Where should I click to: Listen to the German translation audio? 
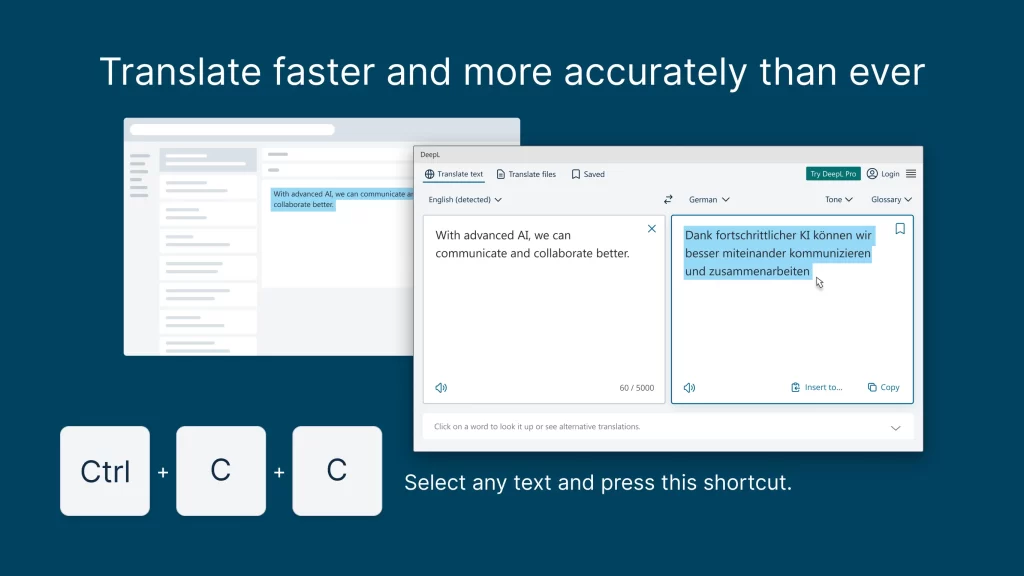coord(689,388)
